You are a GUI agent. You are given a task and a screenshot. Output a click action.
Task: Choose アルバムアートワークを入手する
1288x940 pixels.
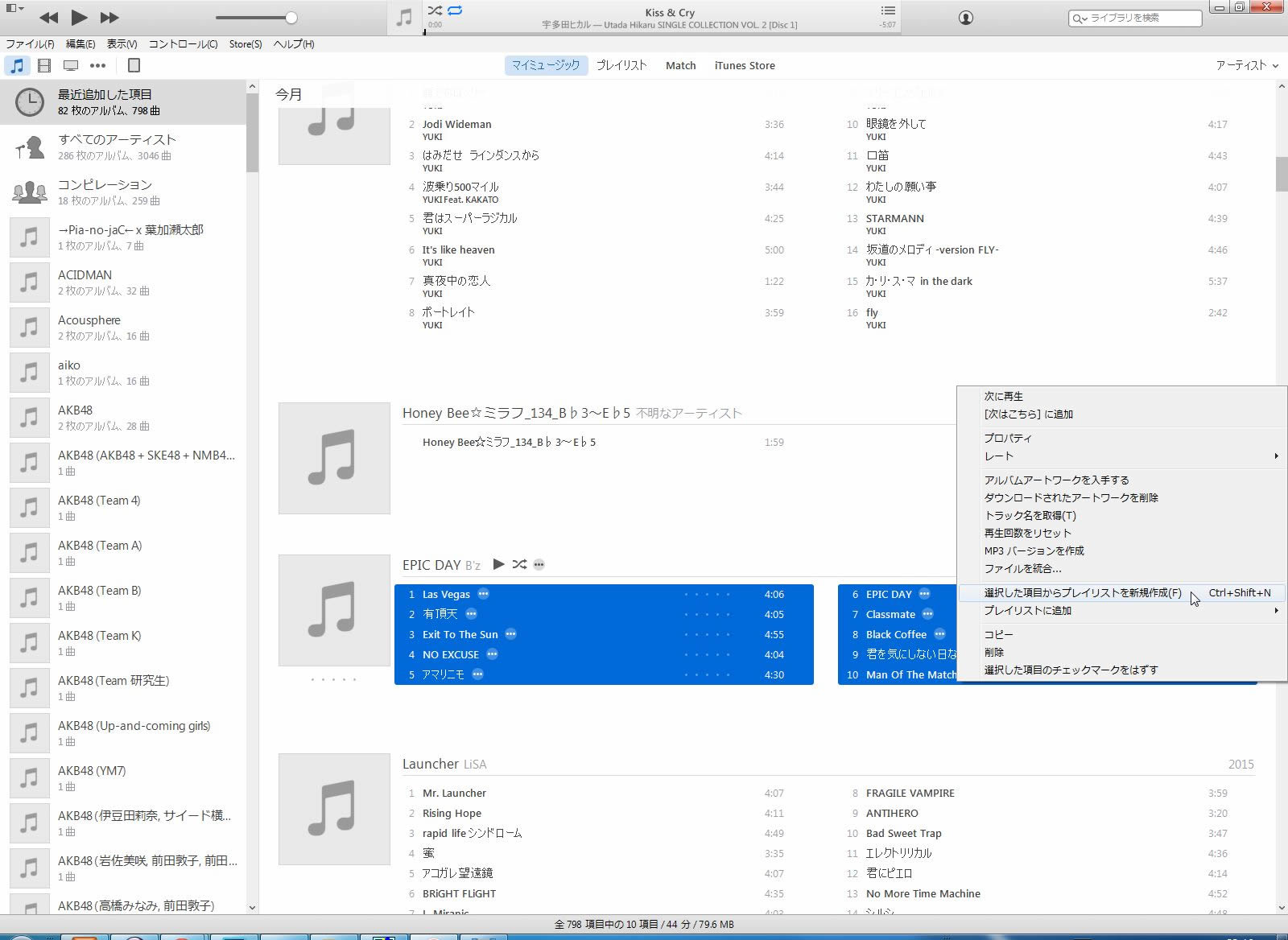[x=1122, y=480]
